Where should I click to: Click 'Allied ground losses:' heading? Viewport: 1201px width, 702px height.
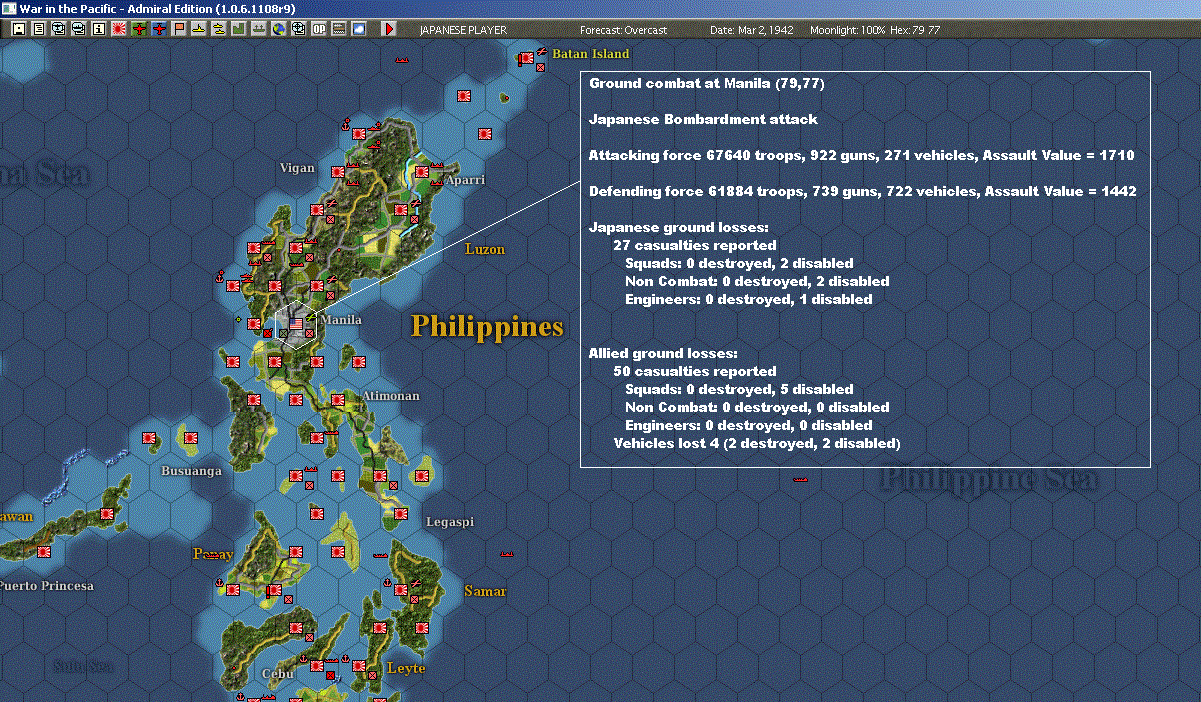click(x=663, y=353)
